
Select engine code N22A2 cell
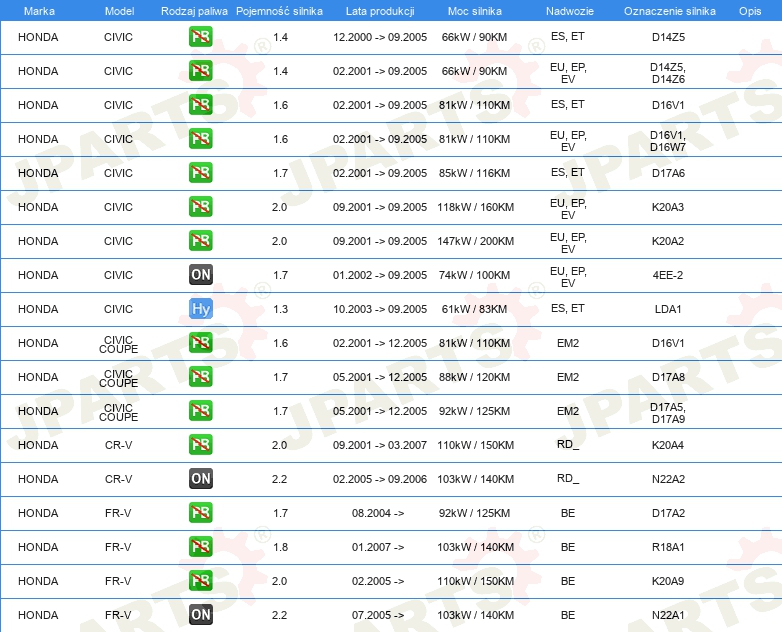(668, 479)
